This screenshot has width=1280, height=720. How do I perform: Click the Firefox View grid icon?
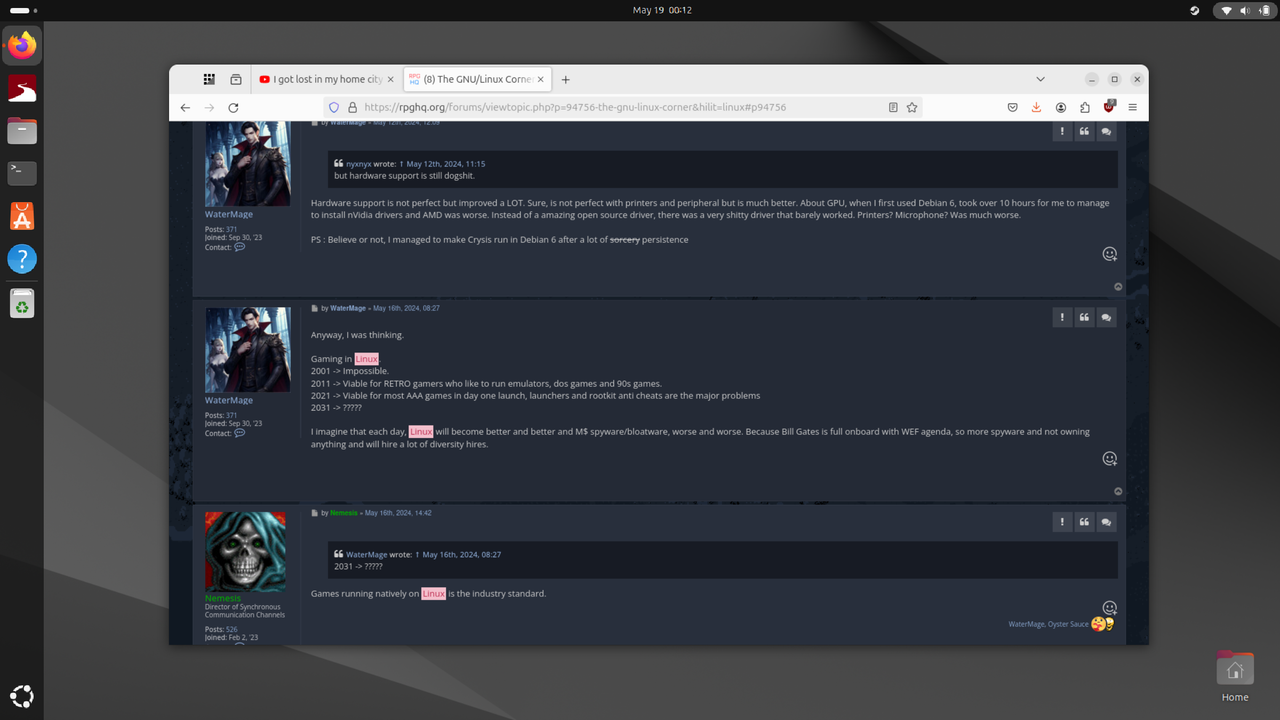(209, 79)
